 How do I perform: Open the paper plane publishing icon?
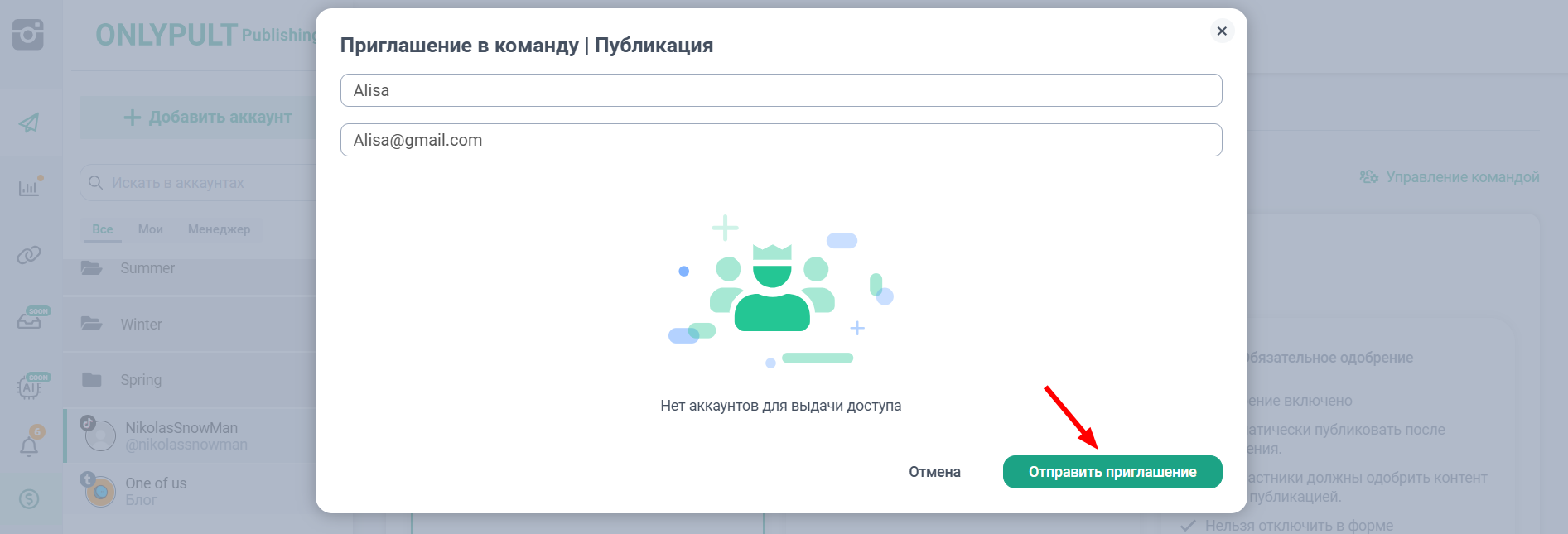click(29, 123)
